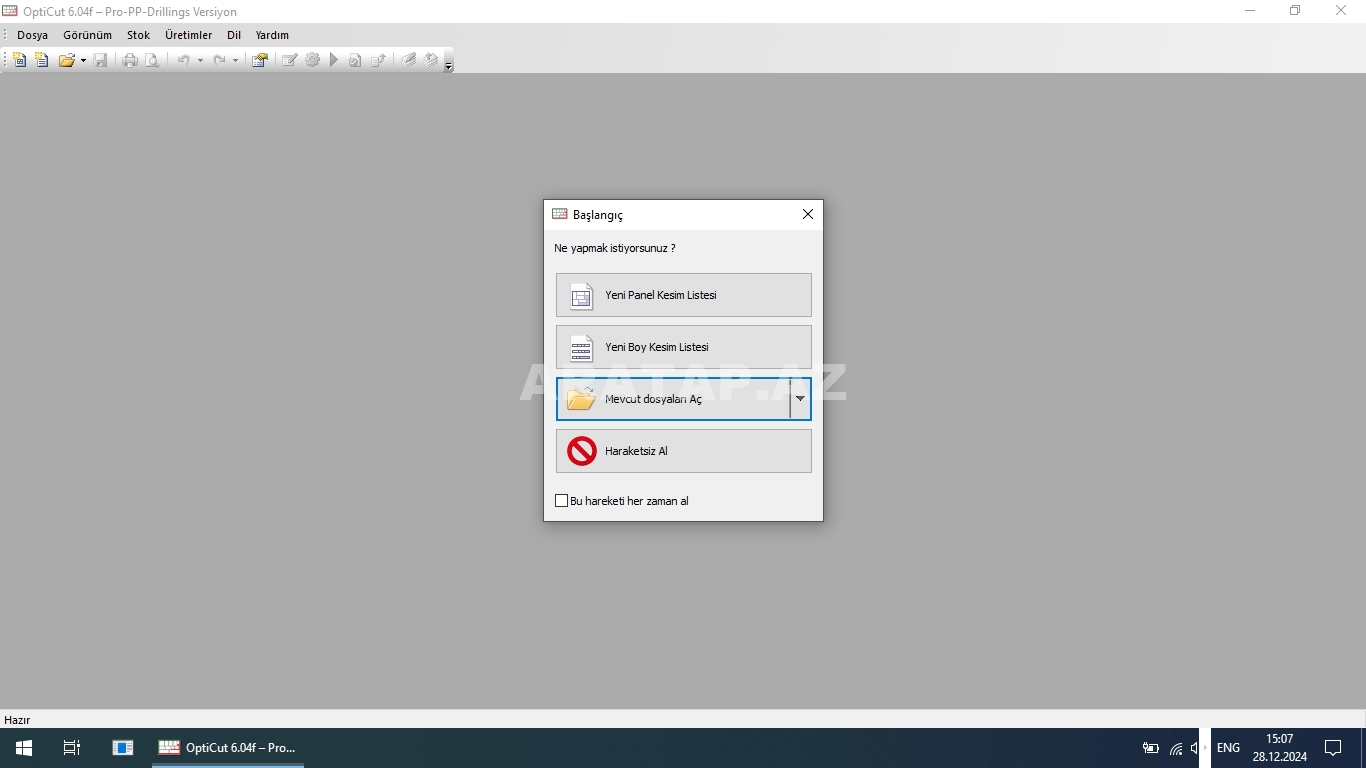Screen dimensions: 1366x768
Task: Click the print preview toolbar icon
Action: coord(152,60)
